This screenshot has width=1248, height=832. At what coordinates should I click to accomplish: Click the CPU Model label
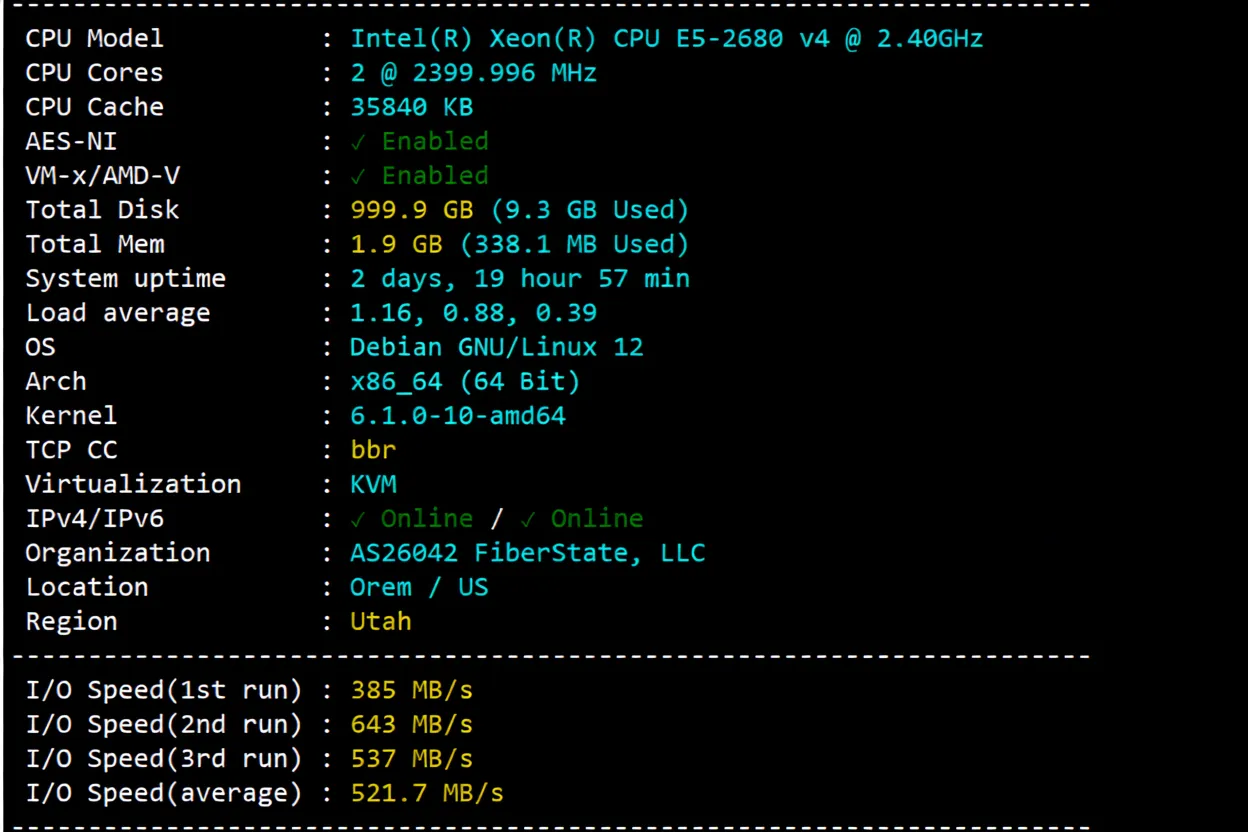[94, 39]
